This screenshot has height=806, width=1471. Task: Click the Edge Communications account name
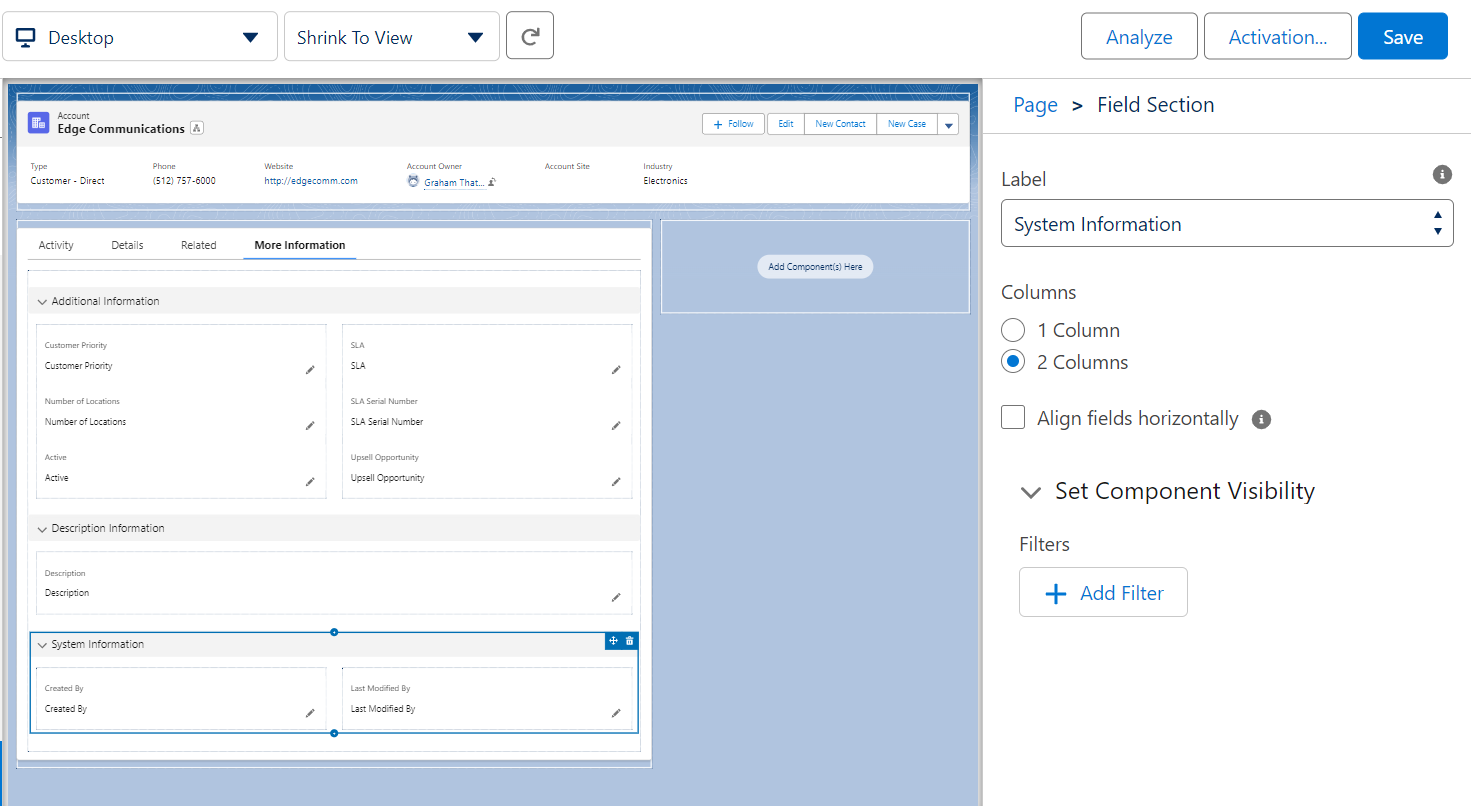(x=121, y=128)
